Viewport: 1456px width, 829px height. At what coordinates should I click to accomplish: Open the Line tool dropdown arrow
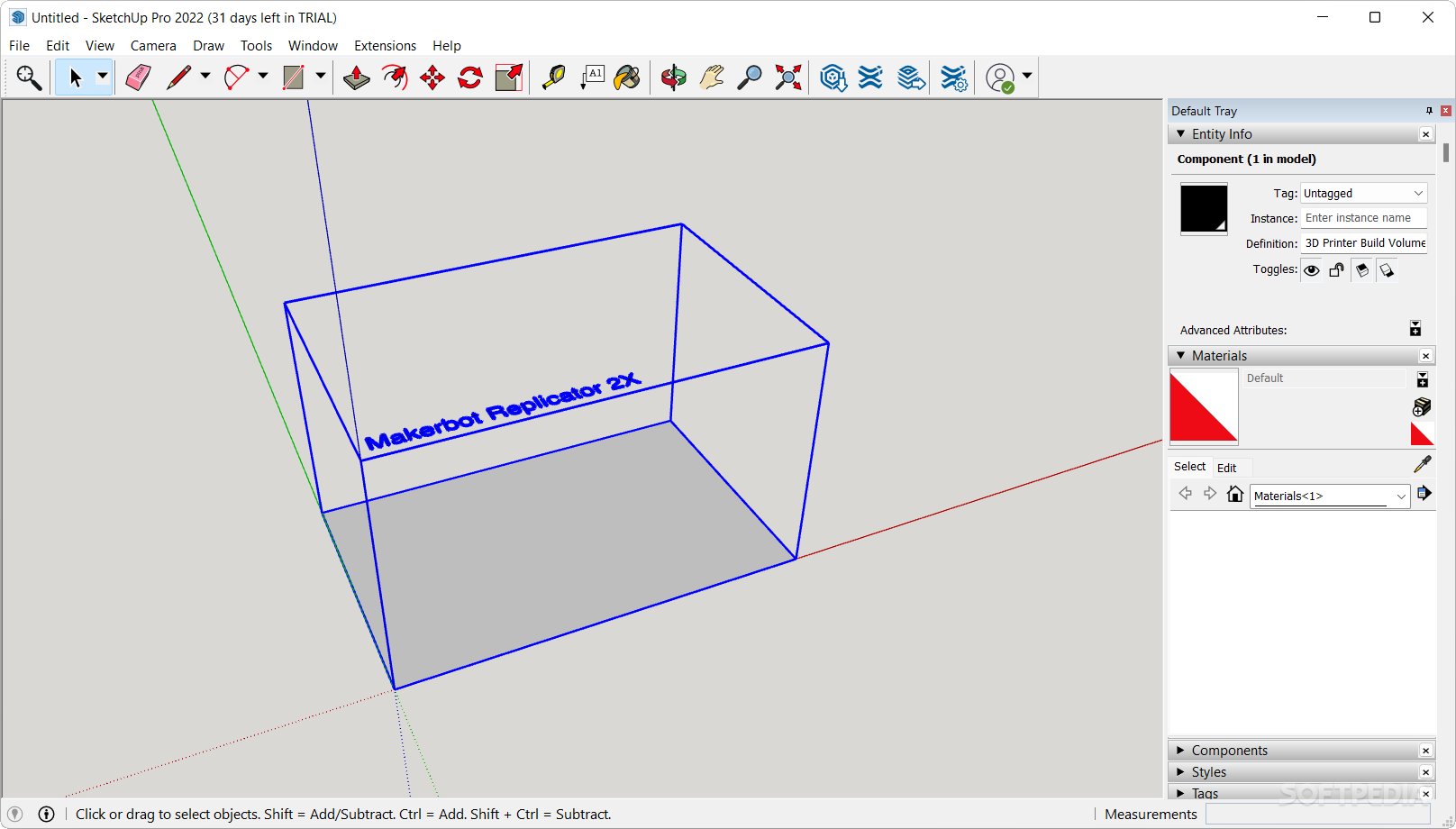pyautogui.click(x=205, y=77)
